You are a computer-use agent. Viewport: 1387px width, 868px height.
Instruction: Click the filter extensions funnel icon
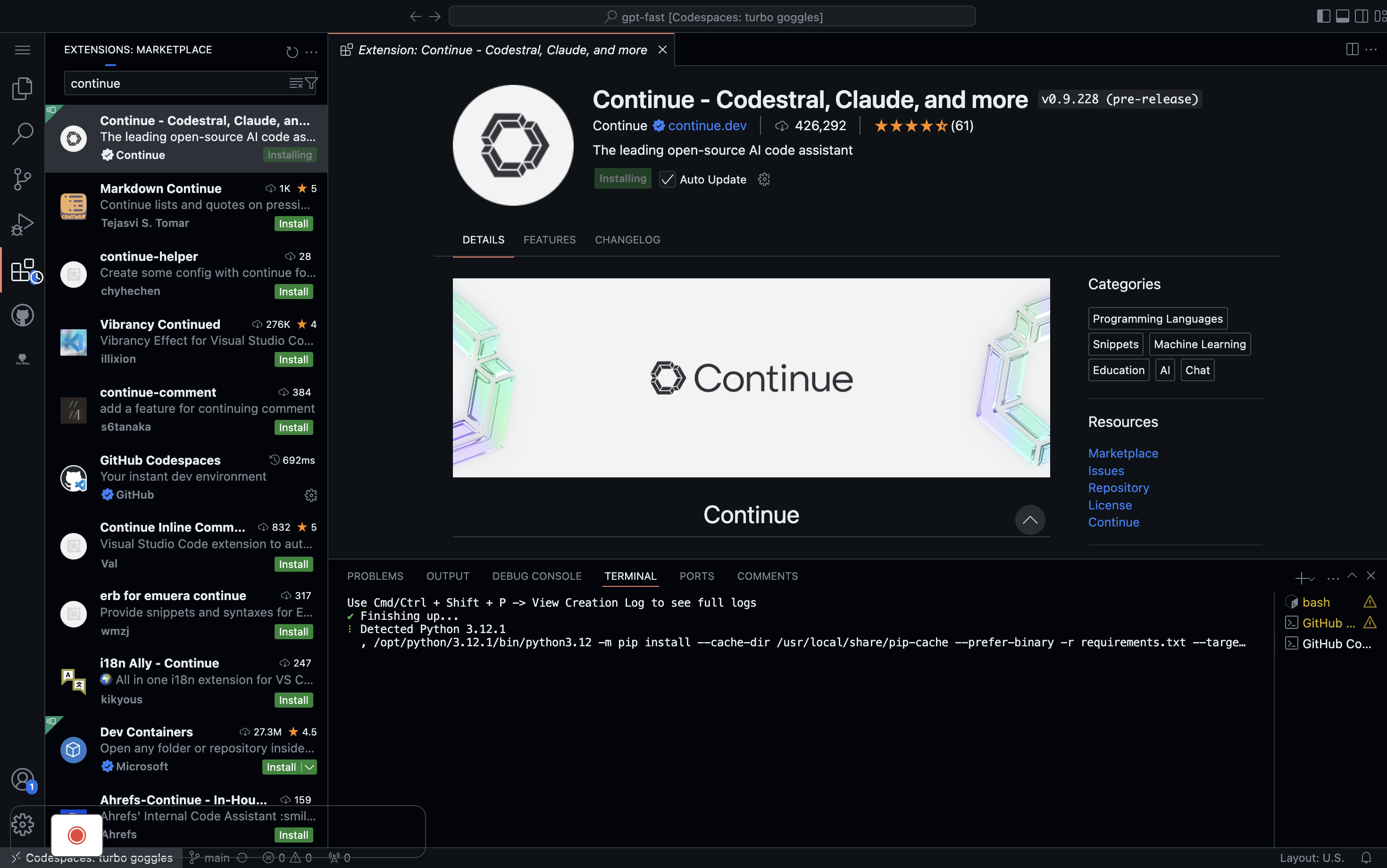(x=311, y=83)
